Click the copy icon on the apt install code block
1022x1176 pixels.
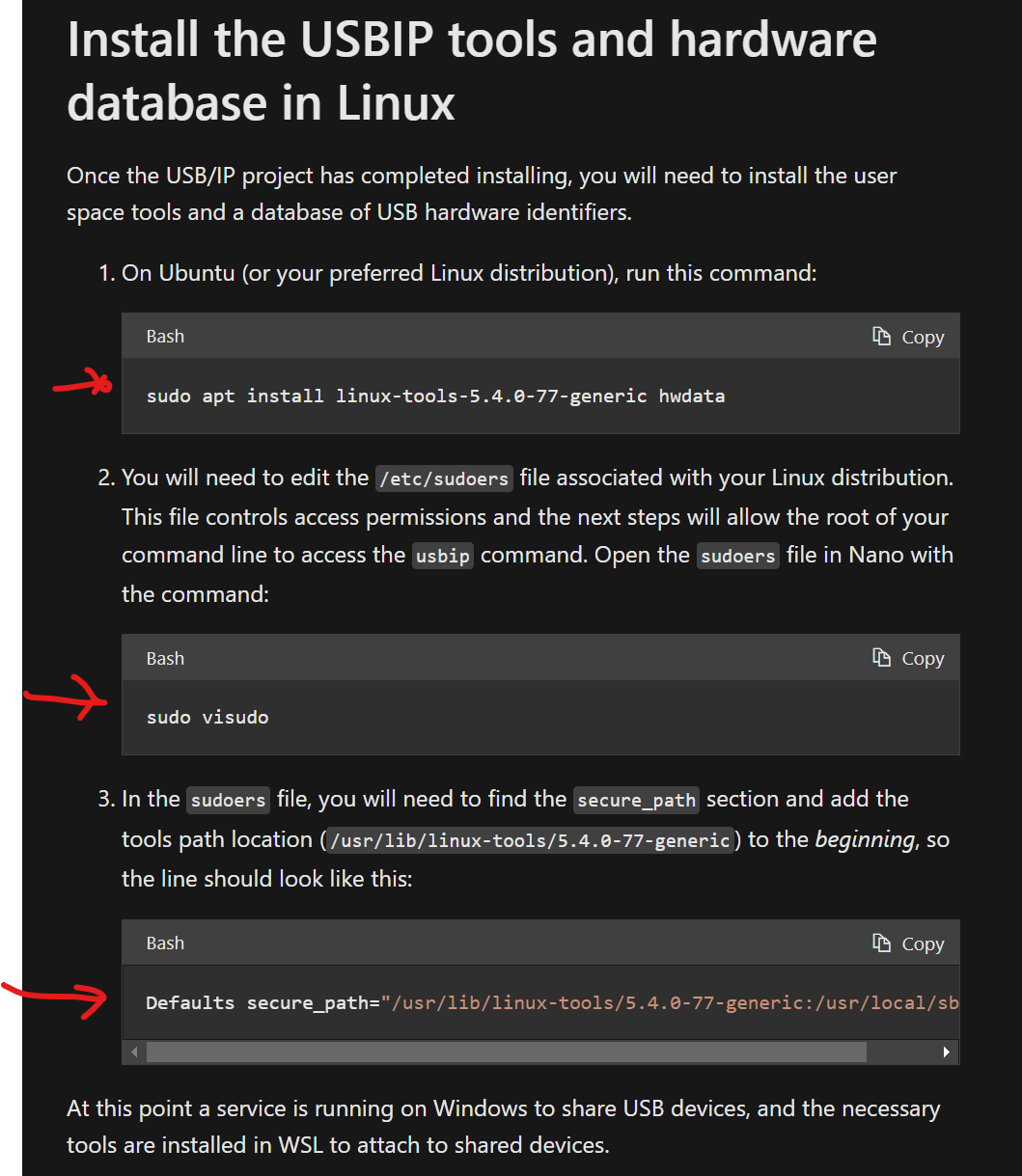(908, 336)
